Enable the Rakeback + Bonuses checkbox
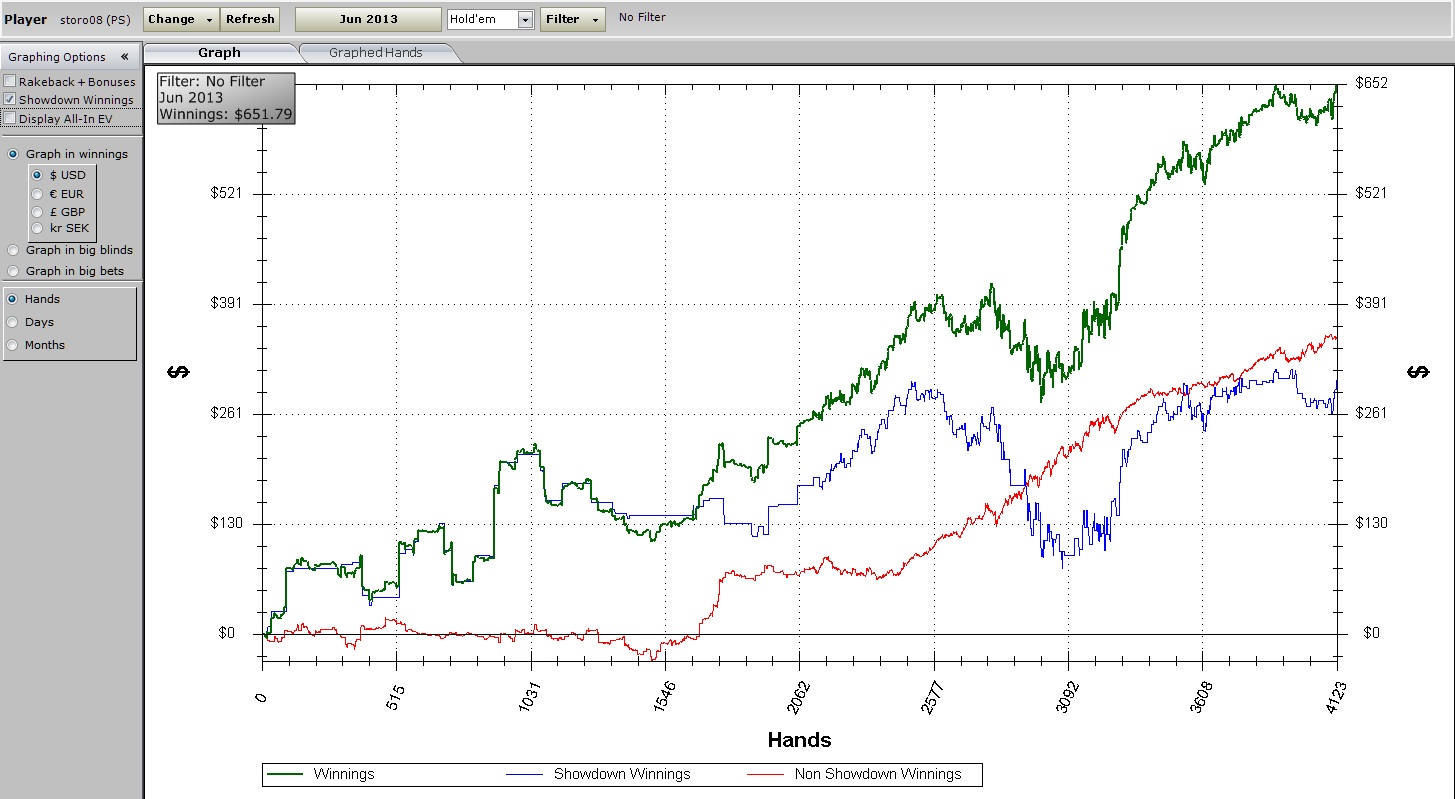The image size is (1455, 799). [x=10, y=82]
